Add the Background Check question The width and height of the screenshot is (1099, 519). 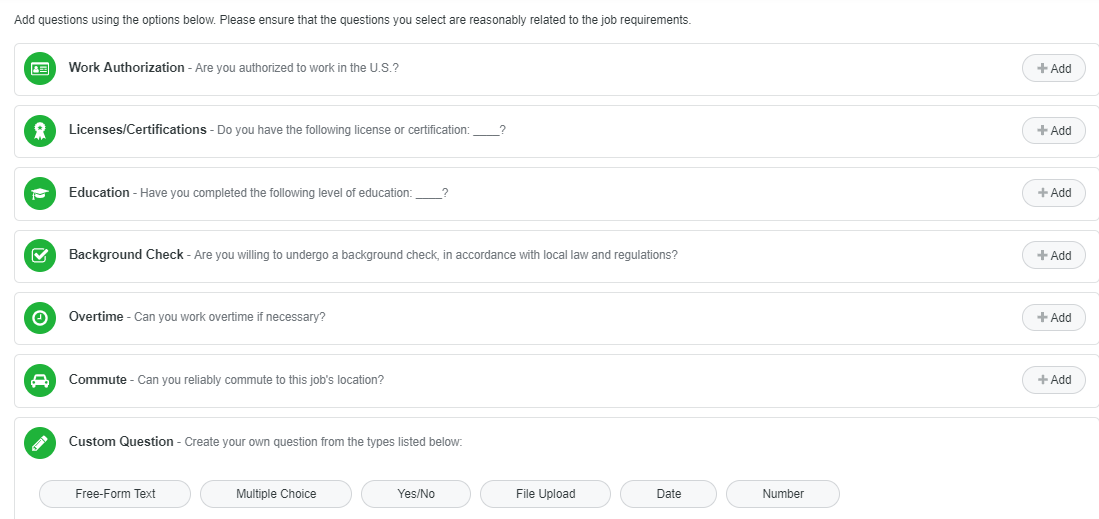1053,256
